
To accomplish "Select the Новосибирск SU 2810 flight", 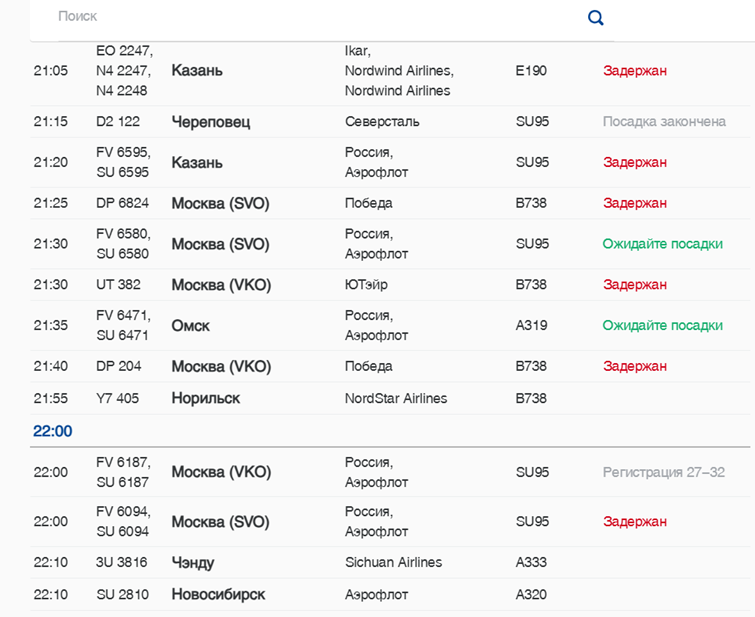I will 218,595.
